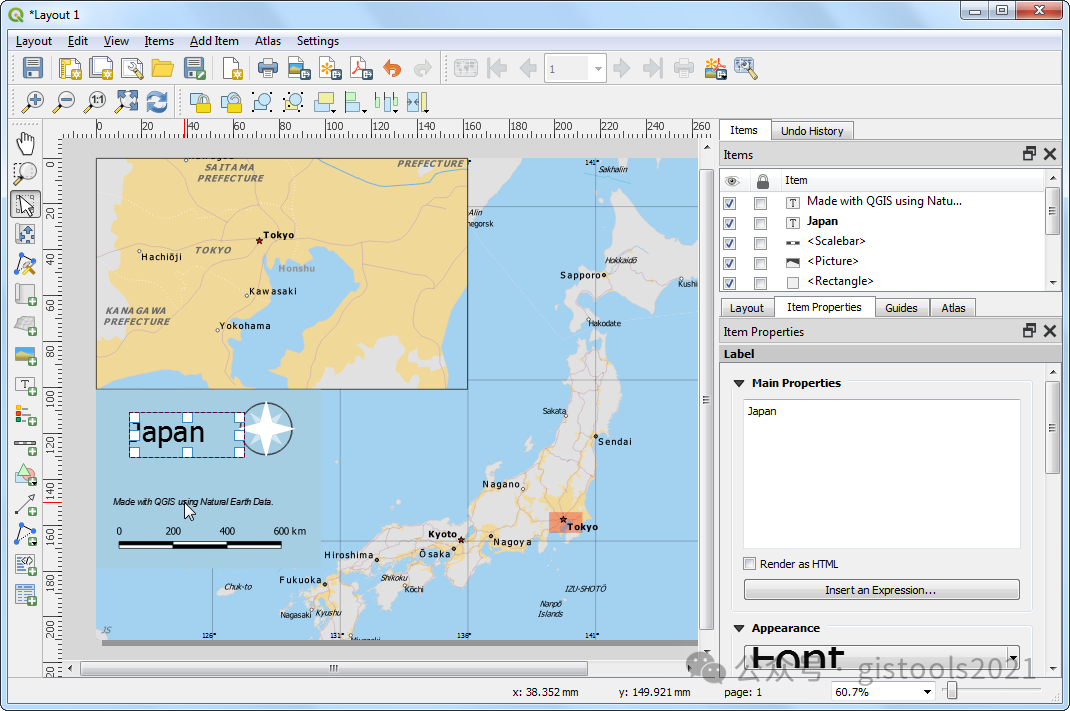Open the Atlas Settings toolbar icon
Image resolution: width=1070 pixels, height=711 pixels.
click(x=746, y=68)
